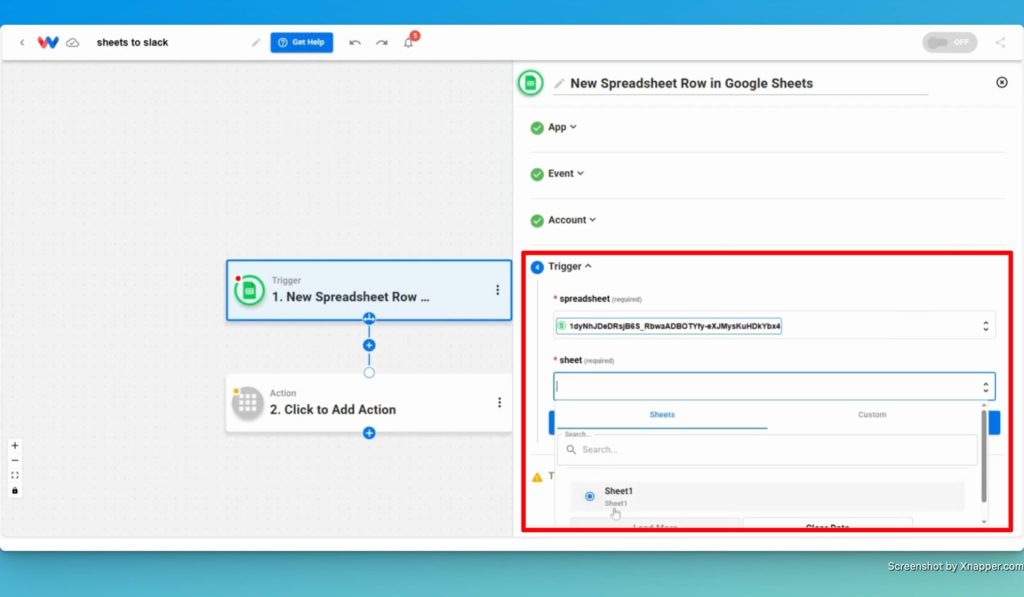1024x597 pixels.
Task: Zoom in on the canvas
Action: pyautogui.click(x=15, y=445)
